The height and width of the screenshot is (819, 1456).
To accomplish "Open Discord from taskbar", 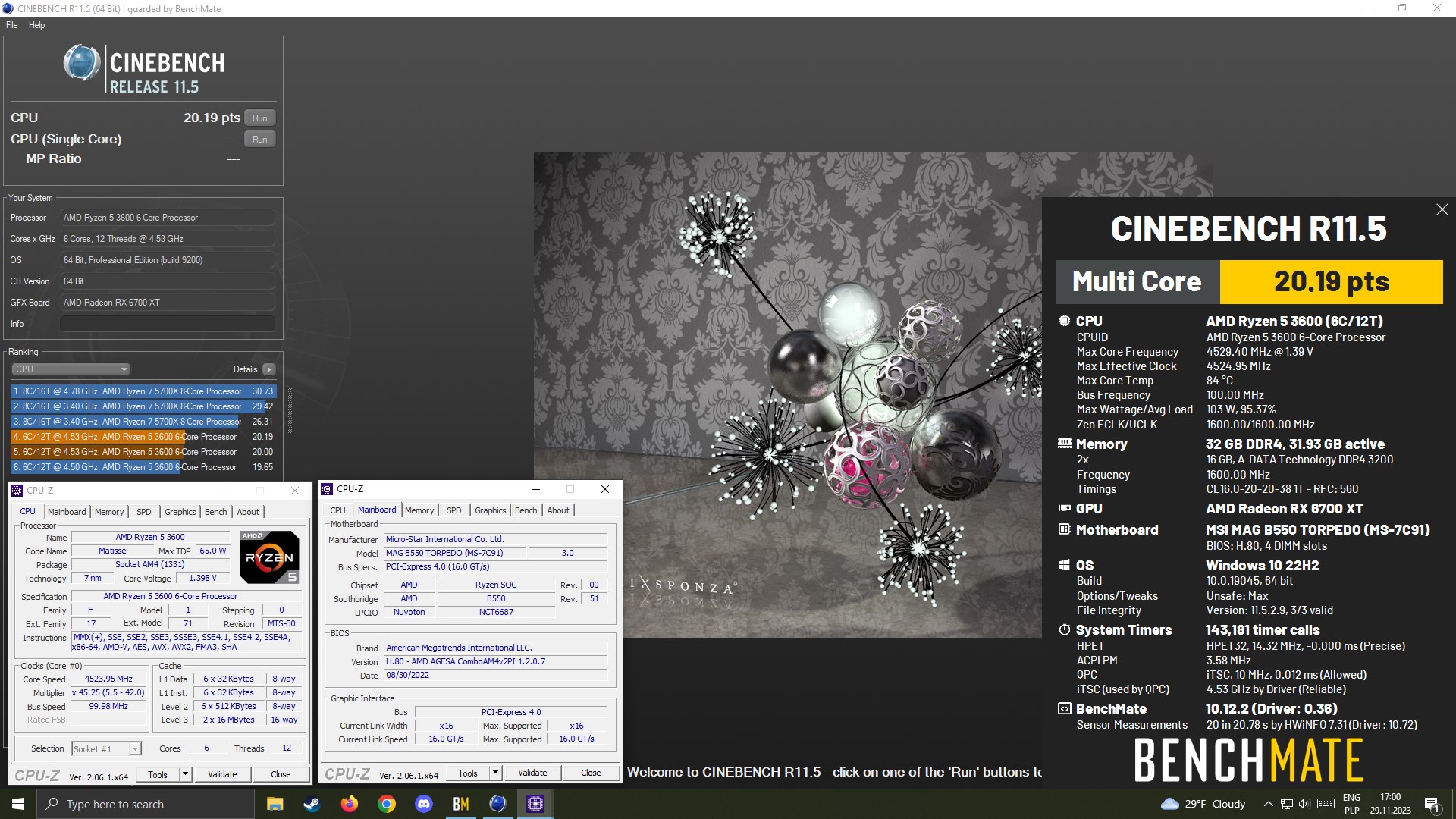I will [x=423, y=804].
